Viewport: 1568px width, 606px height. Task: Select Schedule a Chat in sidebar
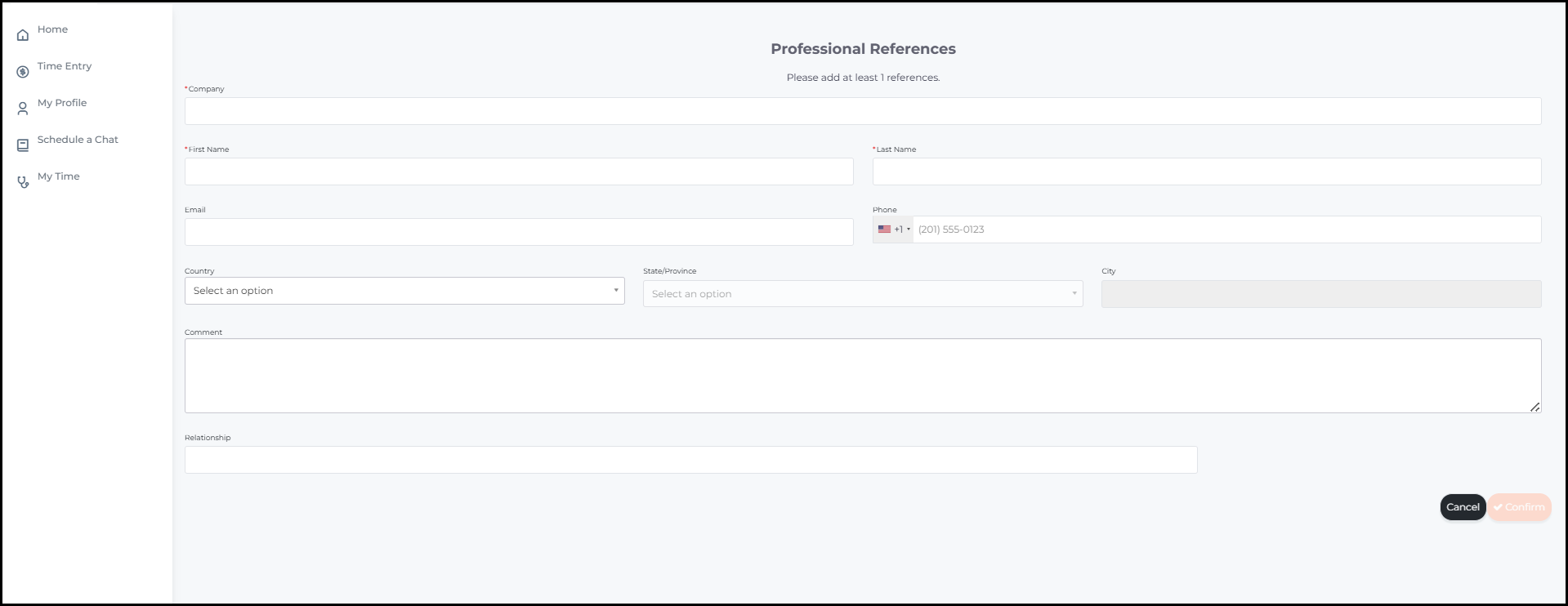78,140
